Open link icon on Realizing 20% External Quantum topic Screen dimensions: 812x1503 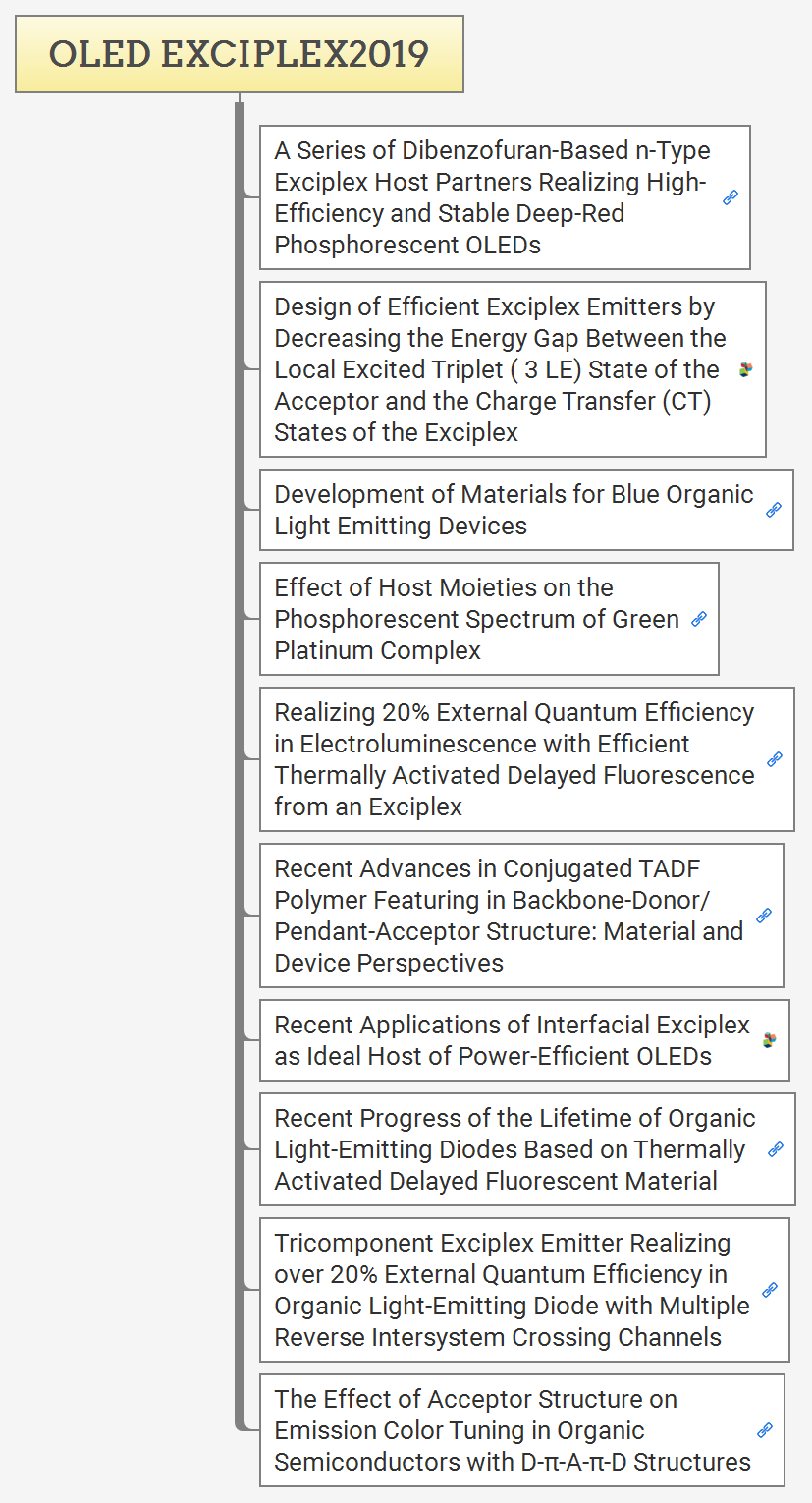pos(775,759)
